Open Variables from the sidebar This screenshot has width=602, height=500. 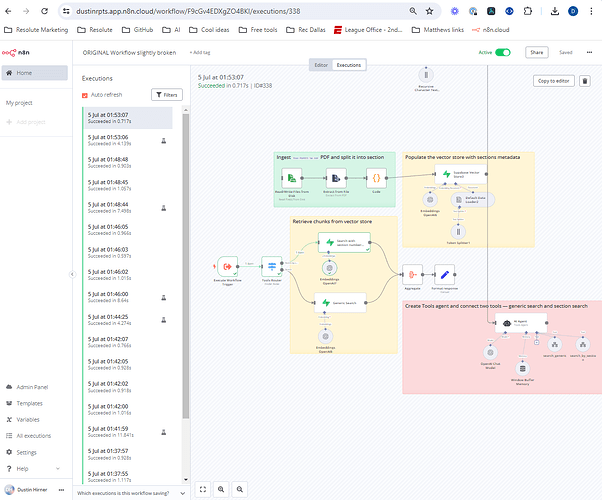coord(28,419)
